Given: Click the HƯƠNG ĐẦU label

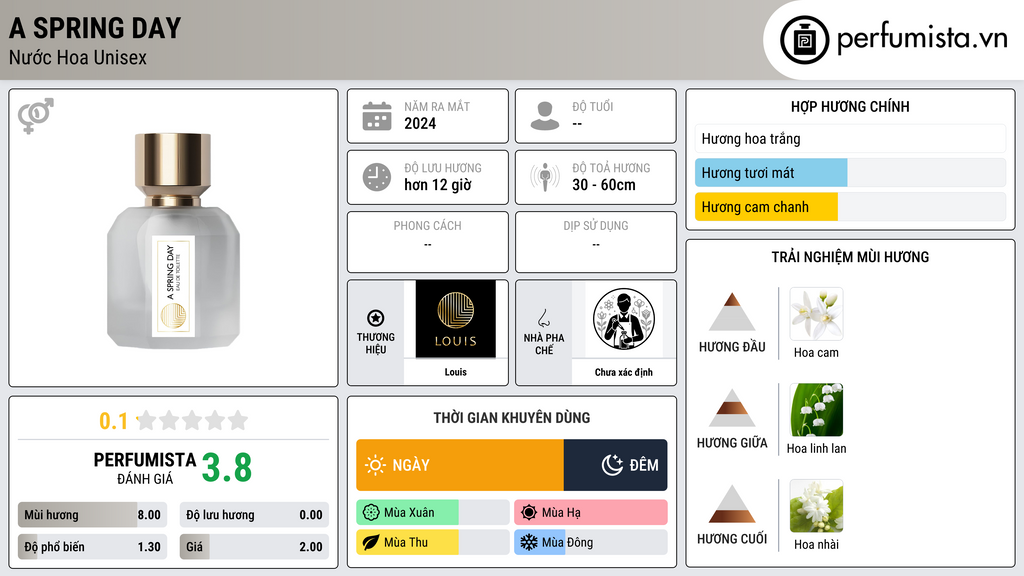Looking at the screenshot, I should coord(732,347).
